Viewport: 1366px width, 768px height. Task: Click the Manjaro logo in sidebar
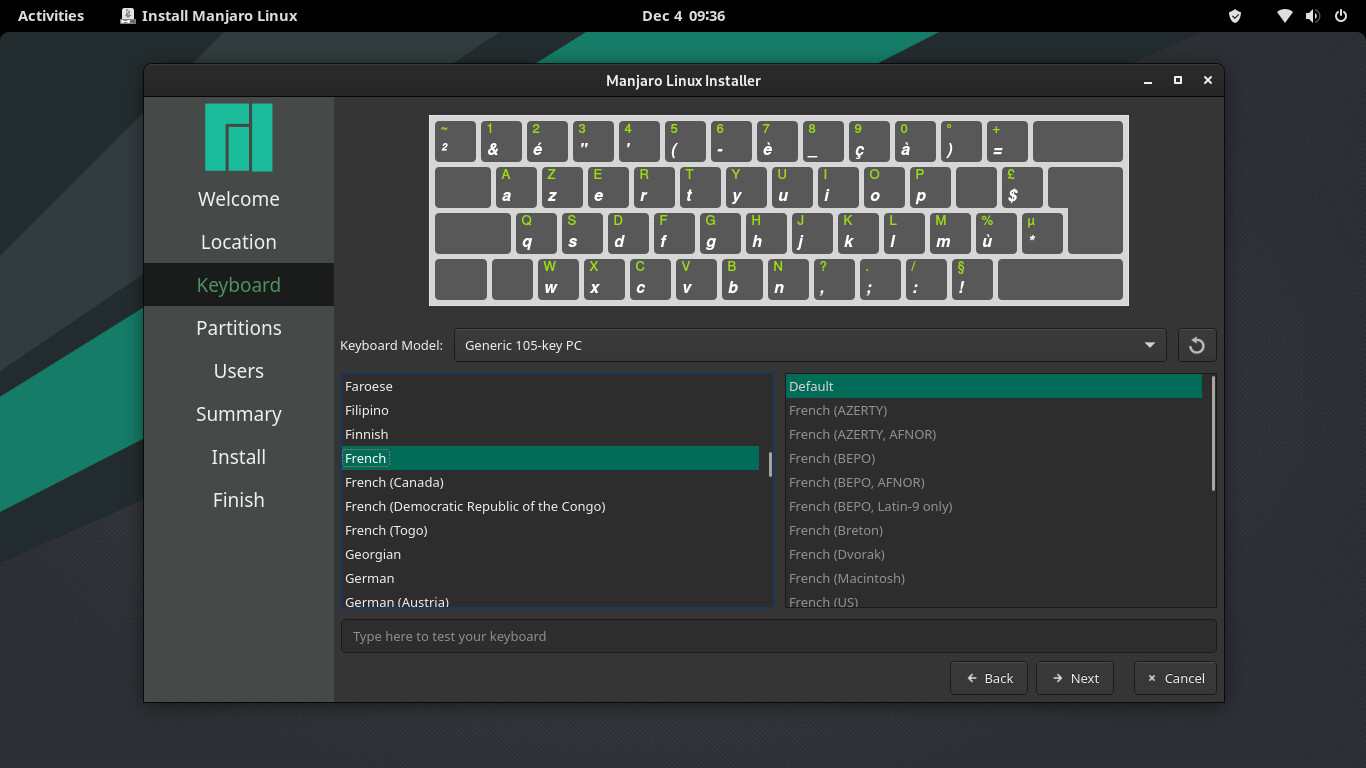pyautogui.click(x=238, y=137)
